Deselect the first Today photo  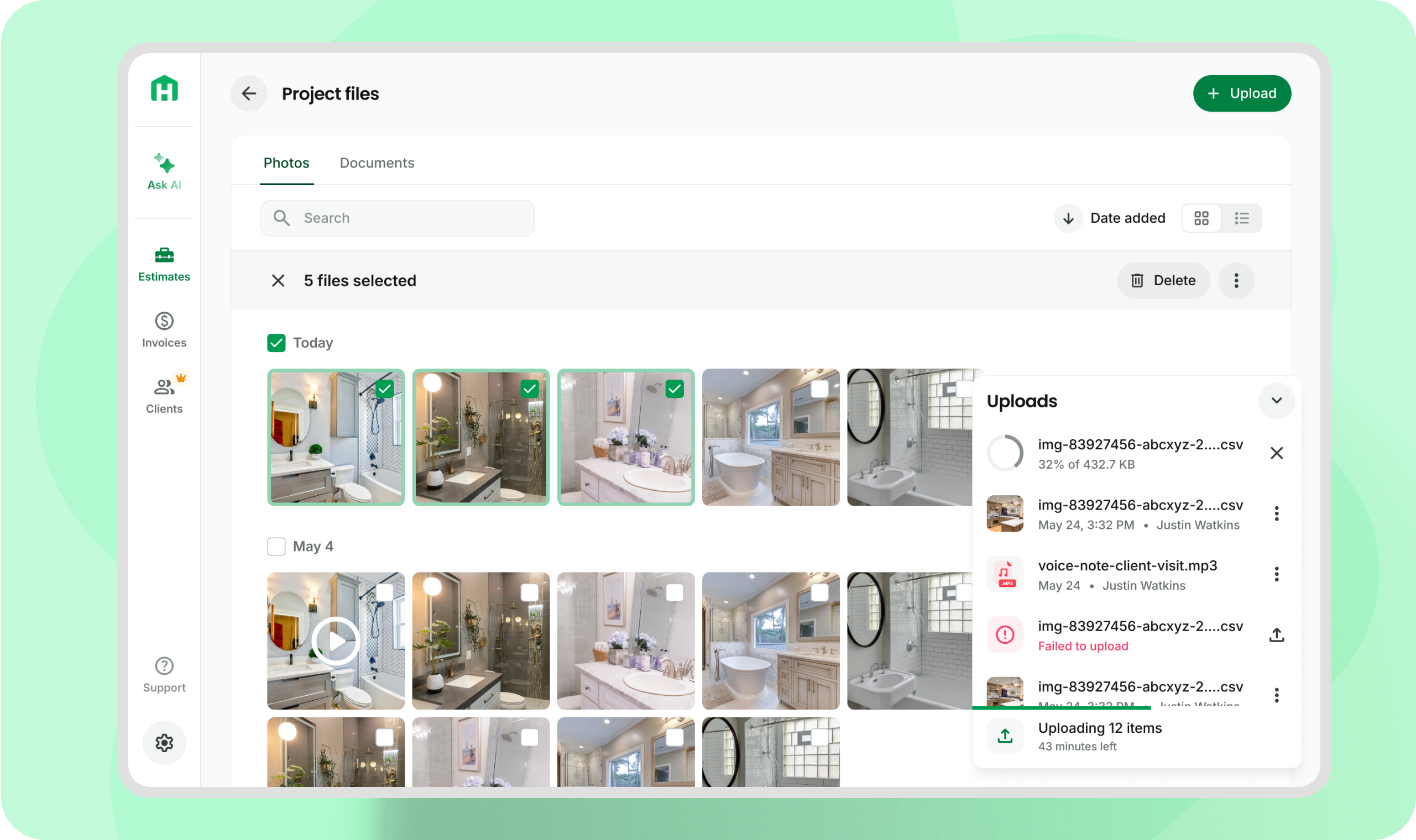click(x=385, y=389)
